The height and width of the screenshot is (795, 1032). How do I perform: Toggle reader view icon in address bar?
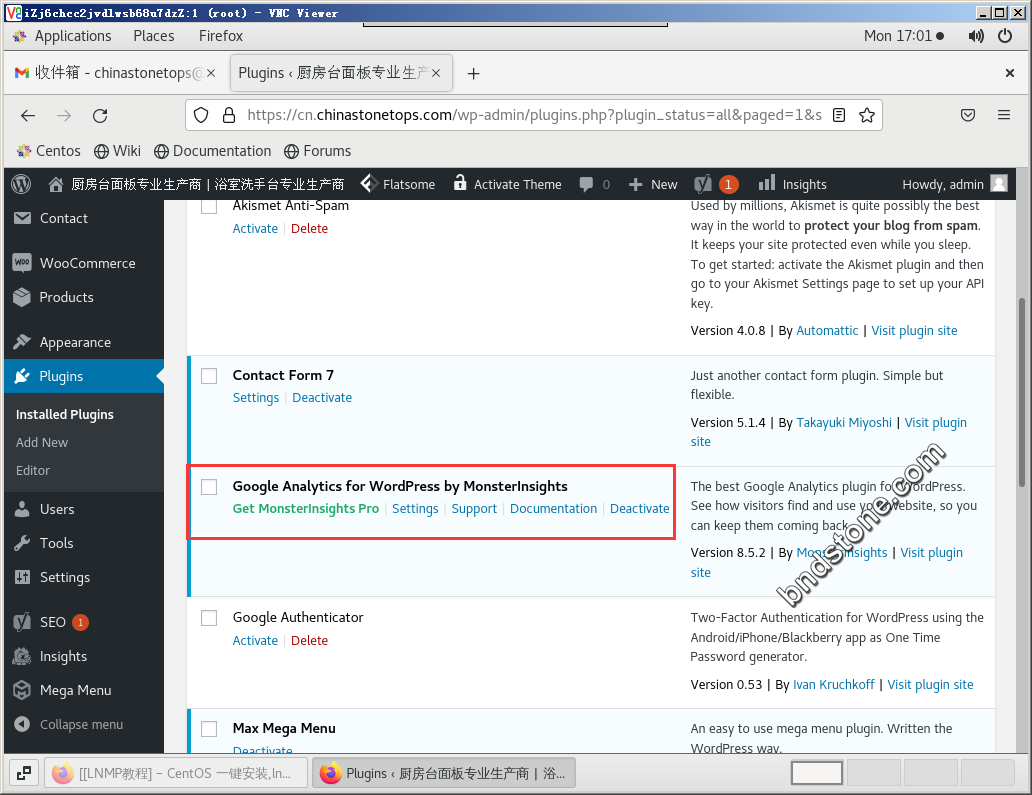click(839, 115)
